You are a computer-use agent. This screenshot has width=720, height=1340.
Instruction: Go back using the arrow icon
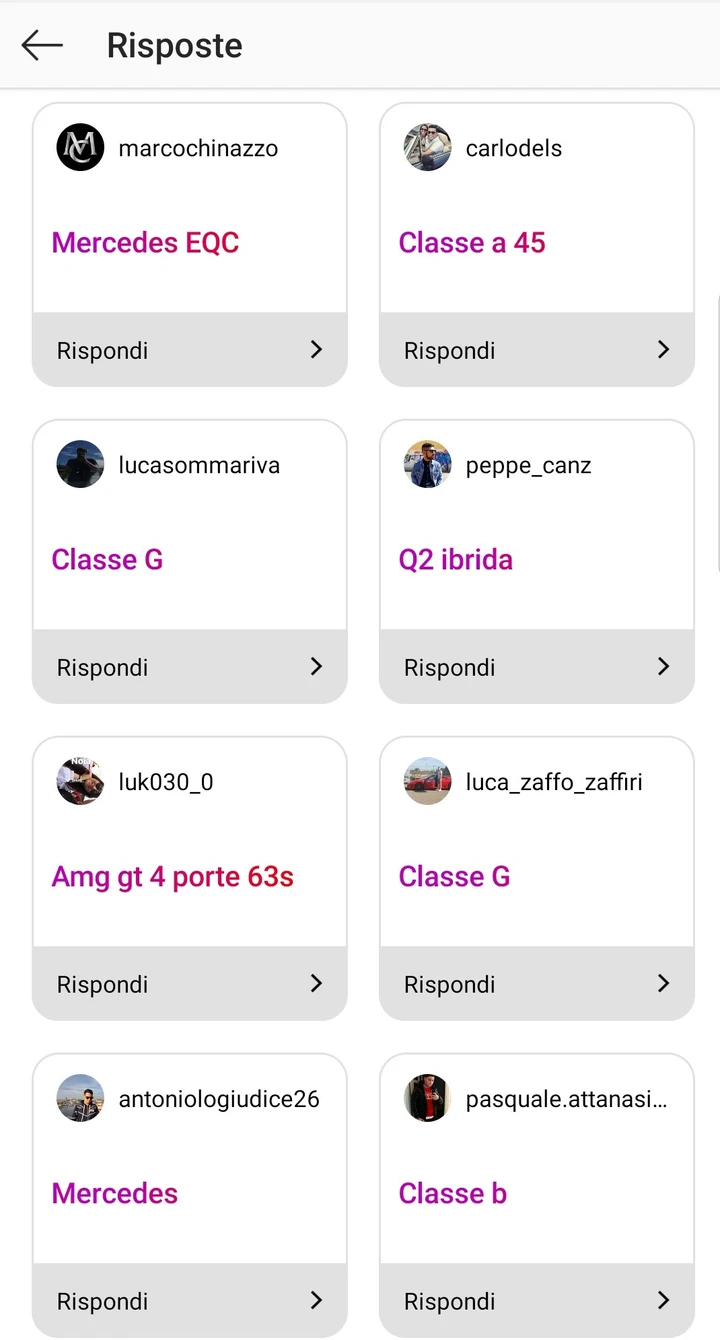(42, 45)
